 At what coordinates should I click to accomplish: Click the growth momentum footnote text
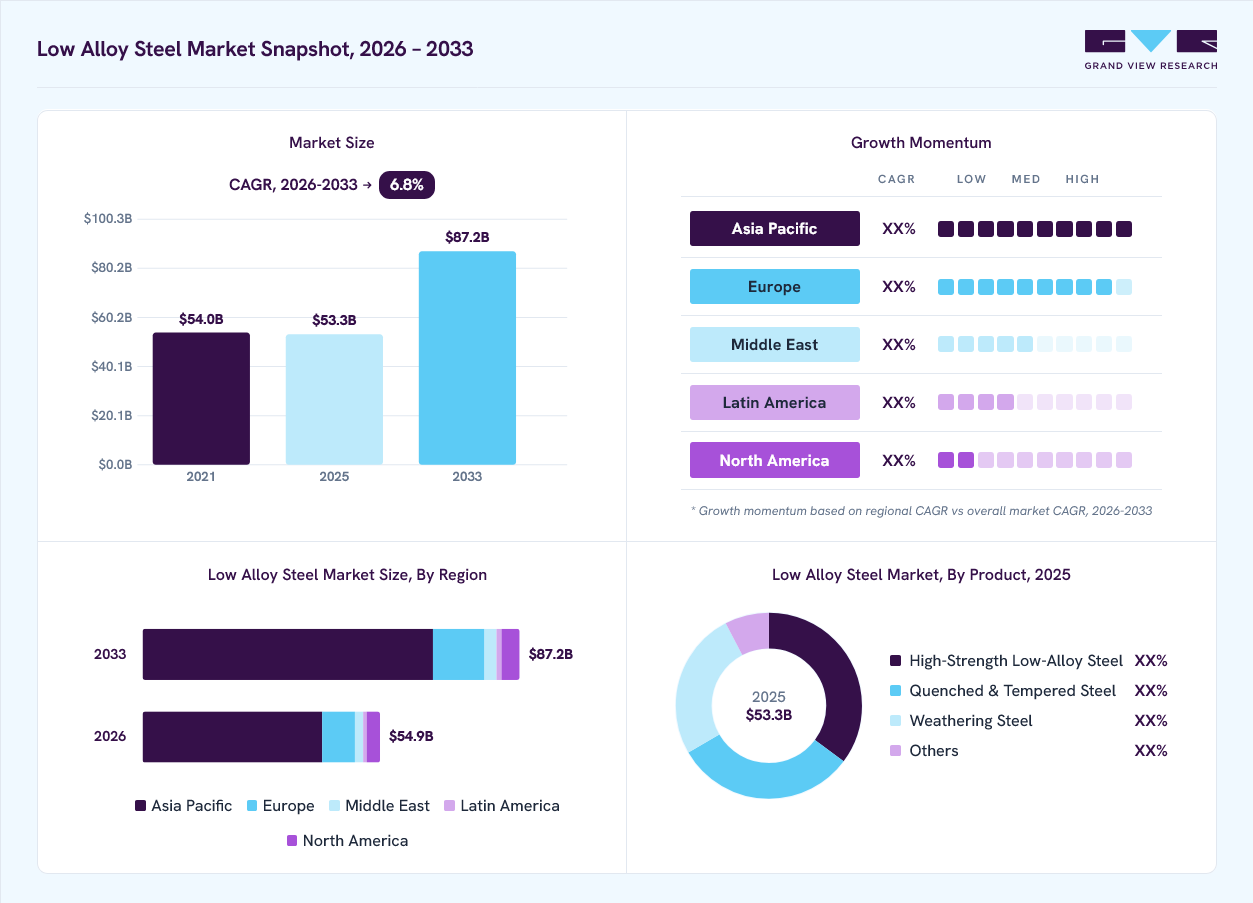(921, 511)
